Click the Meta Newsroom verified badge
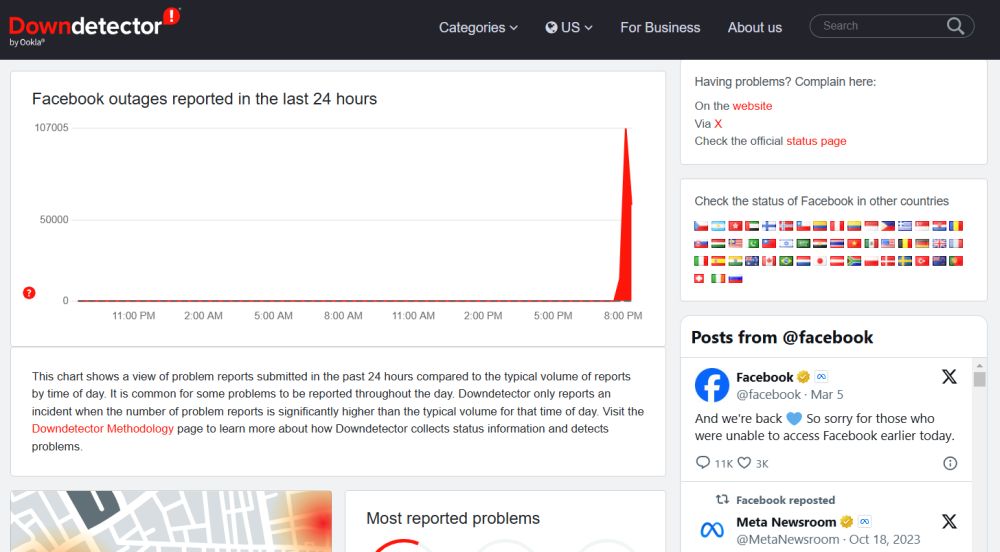This screenshot has width=1000, height=552. pos(847,522)
